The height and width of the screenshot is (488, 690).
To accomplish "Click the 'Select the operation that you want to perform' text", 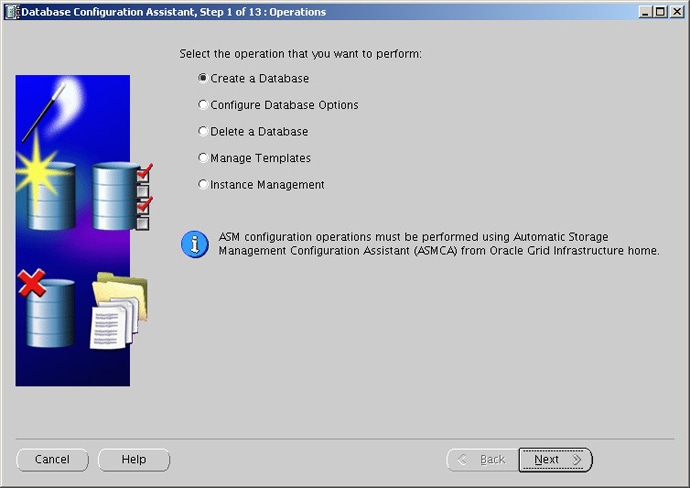I will [x=300, y=54].
